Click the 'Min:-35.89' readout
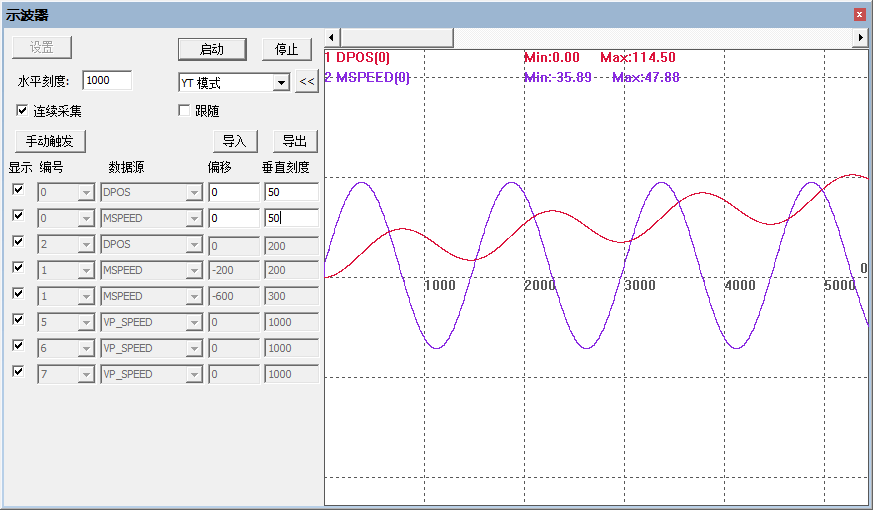The height and width of the screenshot is (510, 873). (x=558, y=77)
